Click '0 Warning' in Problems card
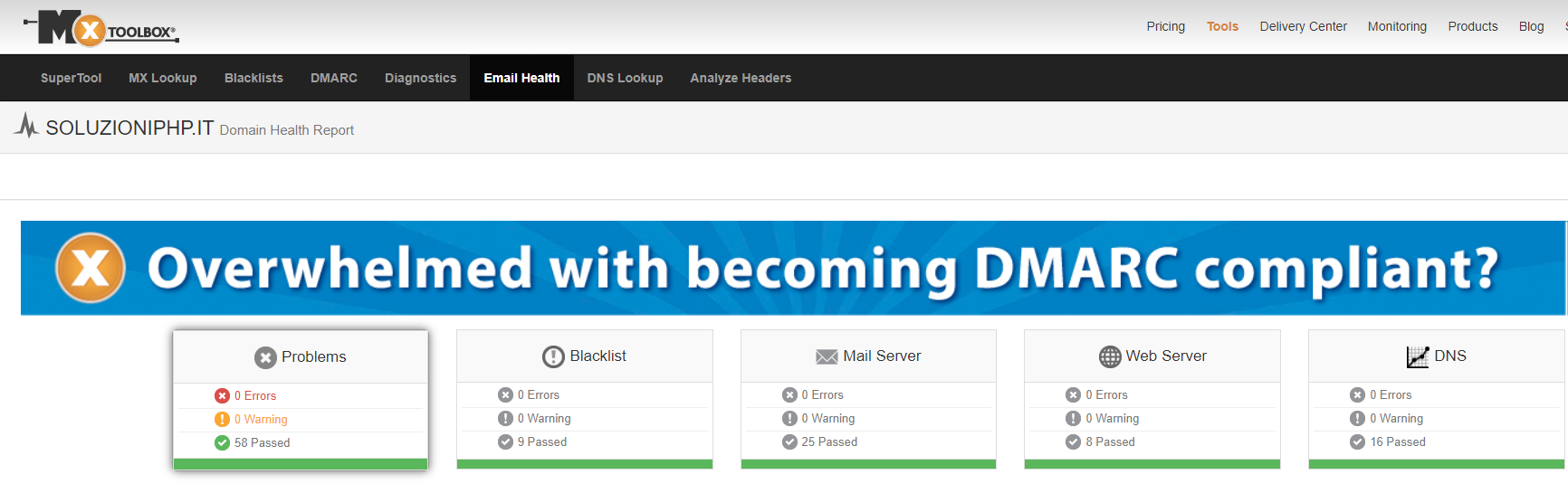1568x503 pixels. tap(261, 419)
